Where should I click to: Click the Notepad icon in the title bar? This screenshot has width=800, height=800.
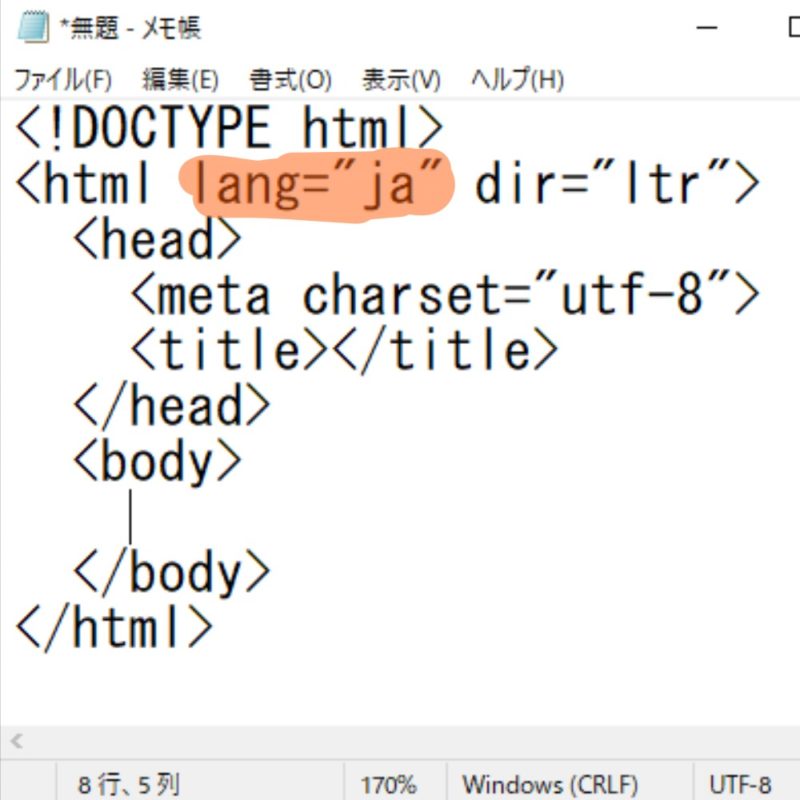click(33, 27)
